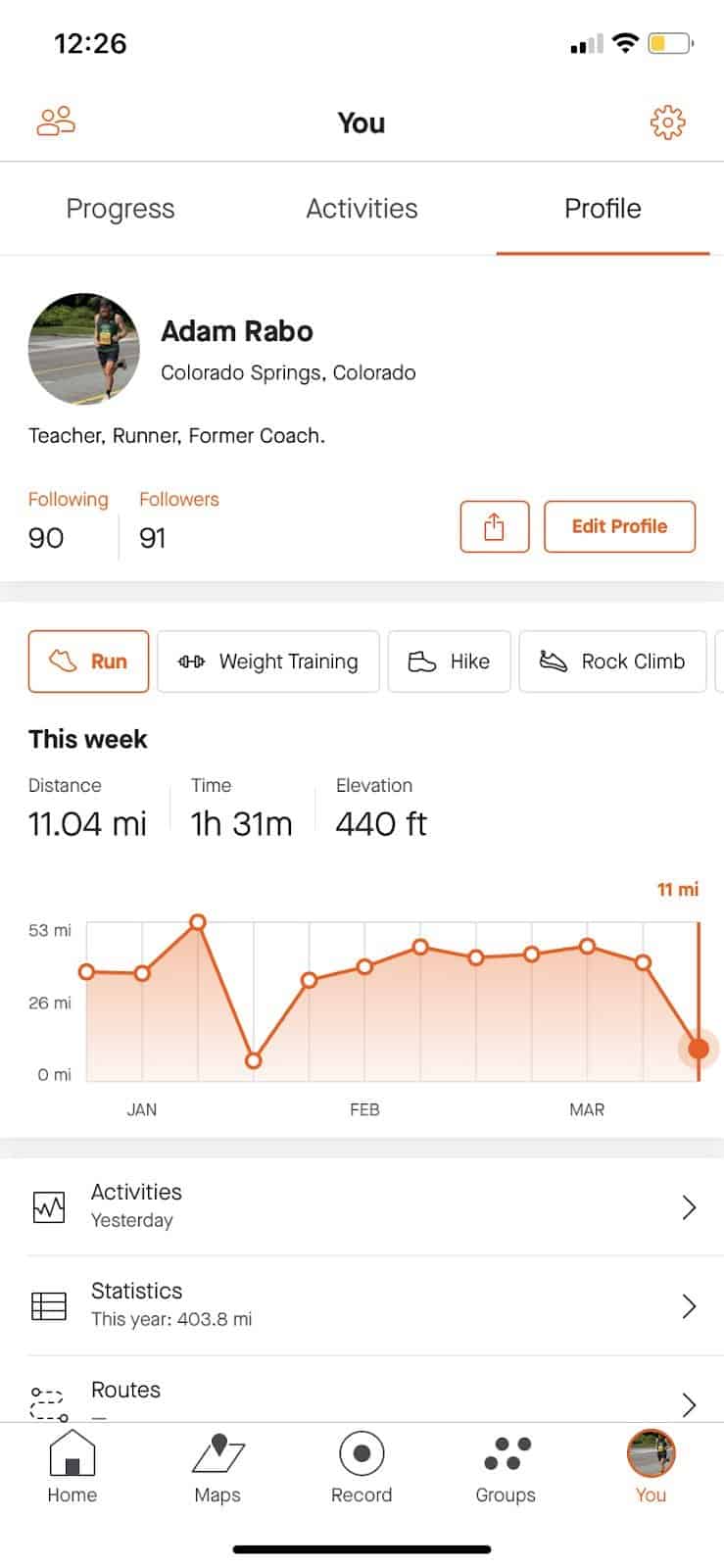This screenshot has width=724, height=1568.
Task: Enable the Hike activity filter
Action: pos(449,661)
